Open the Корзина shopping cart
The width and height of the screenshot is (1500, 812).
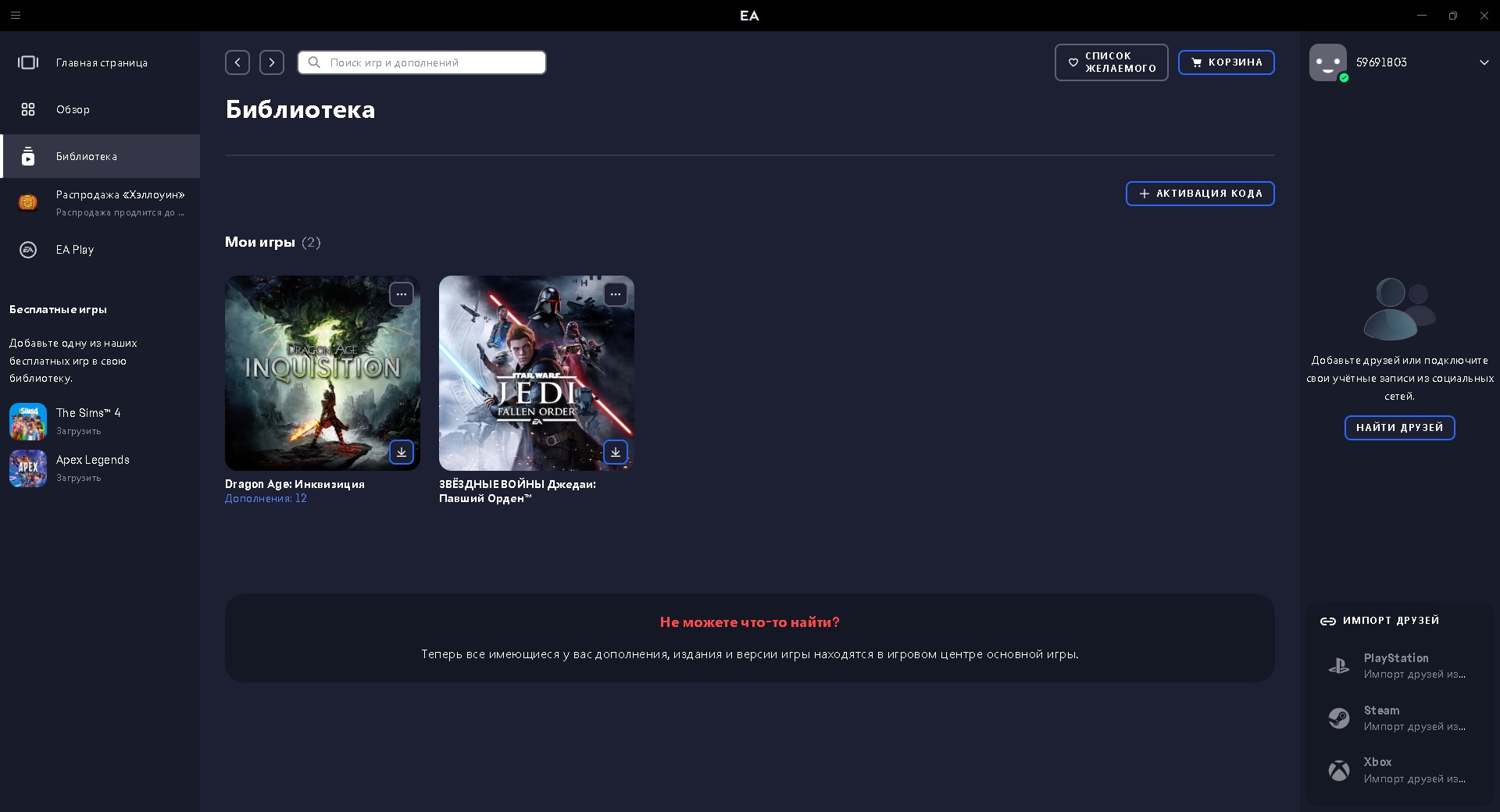pos(1227,62)
